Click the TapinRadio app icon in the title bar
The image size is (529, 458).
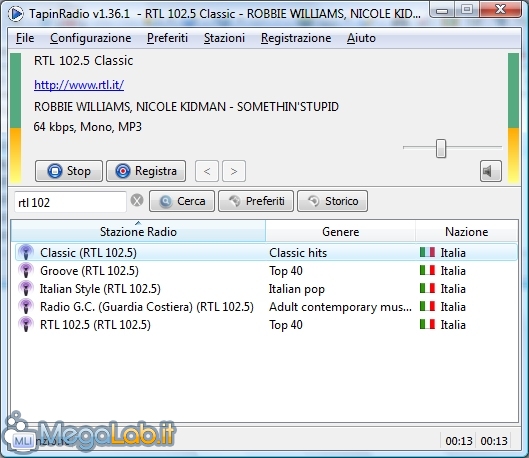[16, 14]
